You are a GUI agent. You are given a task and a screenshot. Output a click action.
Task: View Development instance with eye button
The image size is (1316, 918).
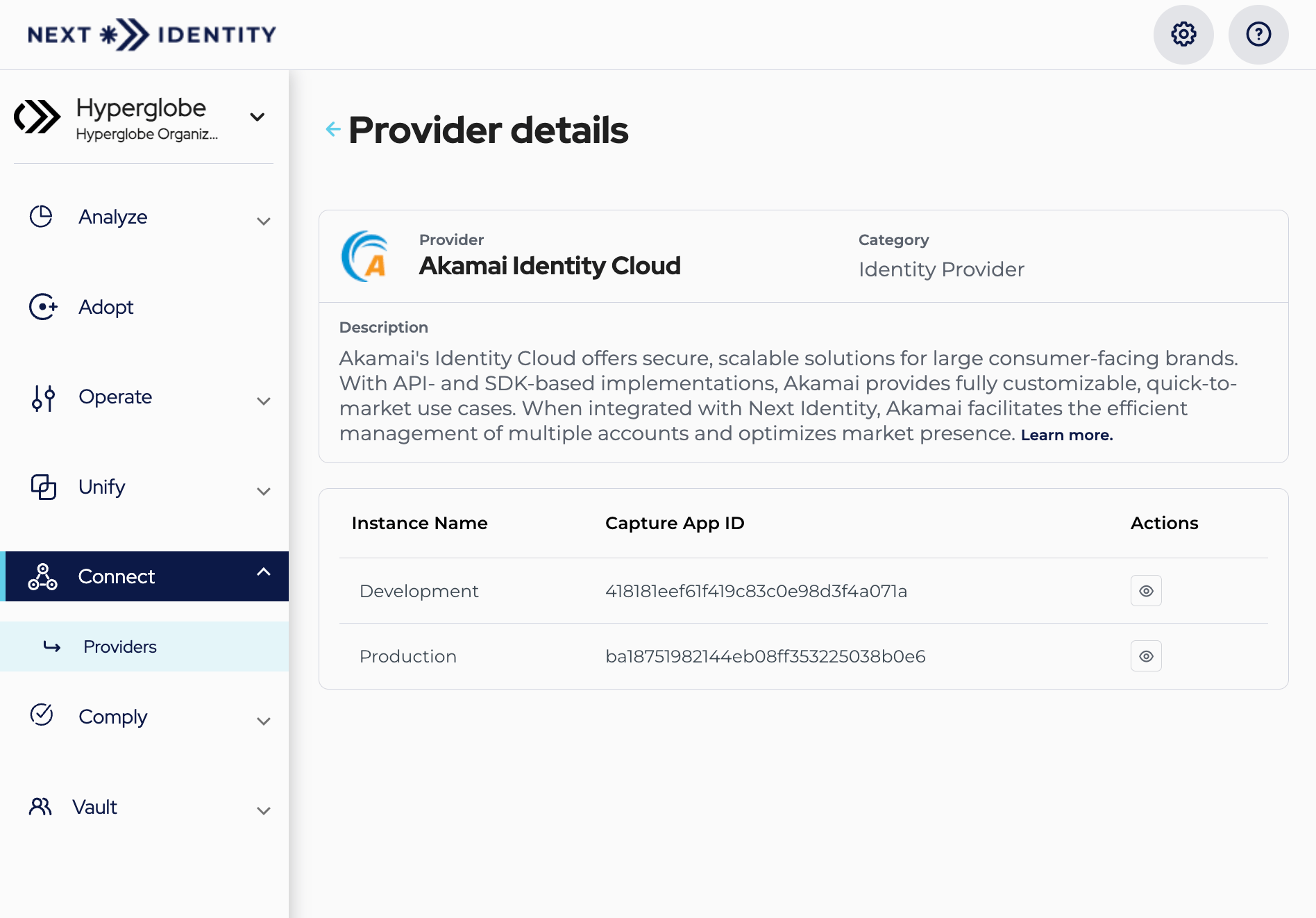point(1146,591)
